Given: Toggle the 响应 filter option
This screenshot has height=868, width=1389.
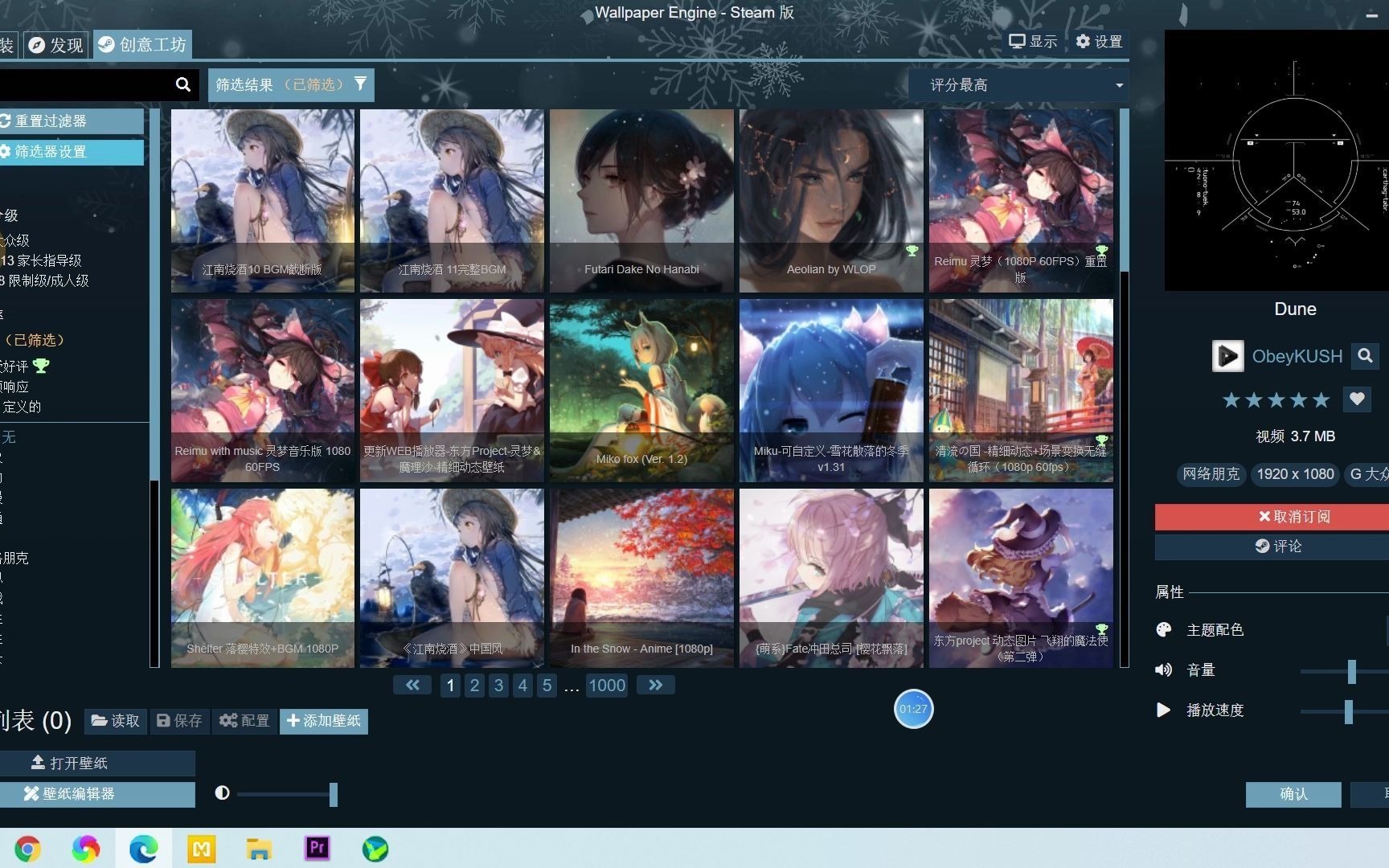Looking at the screenshot, I should (14, 386).
